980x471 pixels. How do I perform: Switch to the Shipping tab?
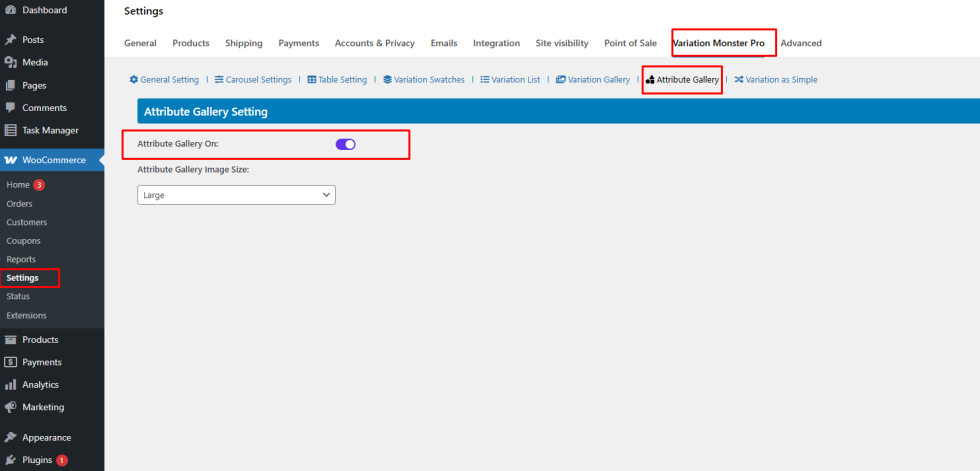click(x=244, y=43)
